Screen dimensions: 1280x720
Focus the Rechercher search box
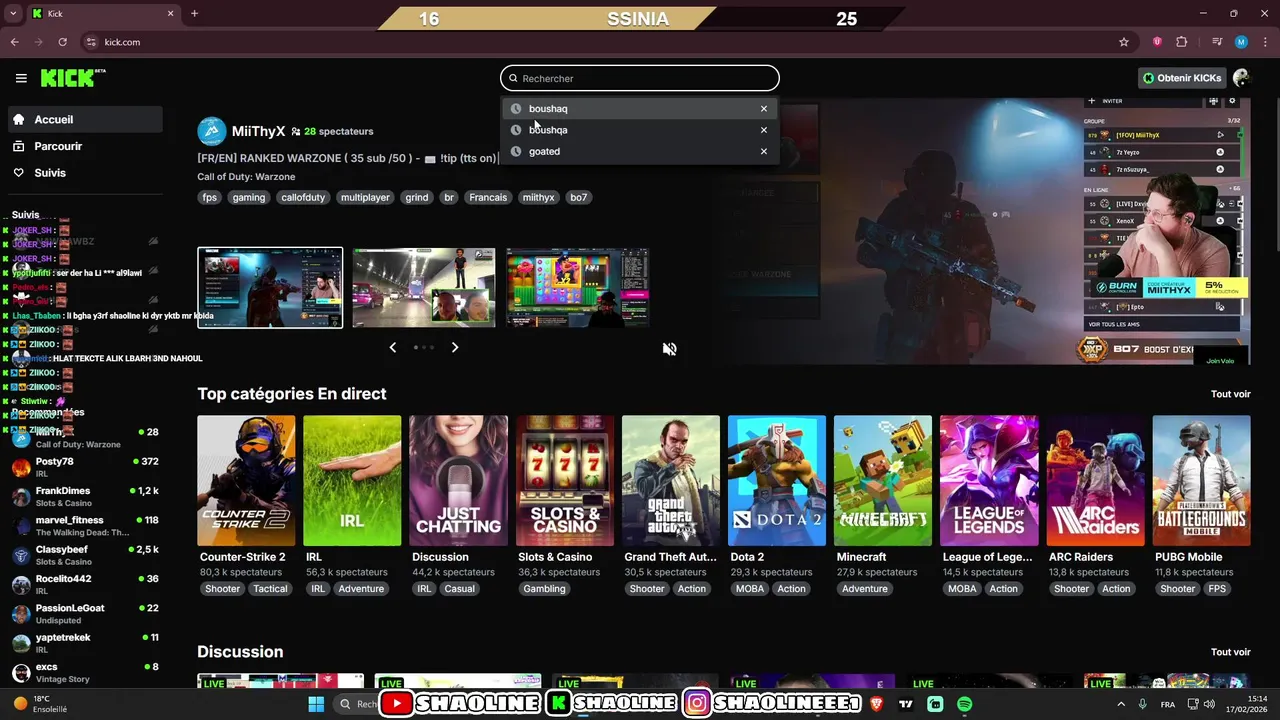pyautogui.click(x=640, y=78)
